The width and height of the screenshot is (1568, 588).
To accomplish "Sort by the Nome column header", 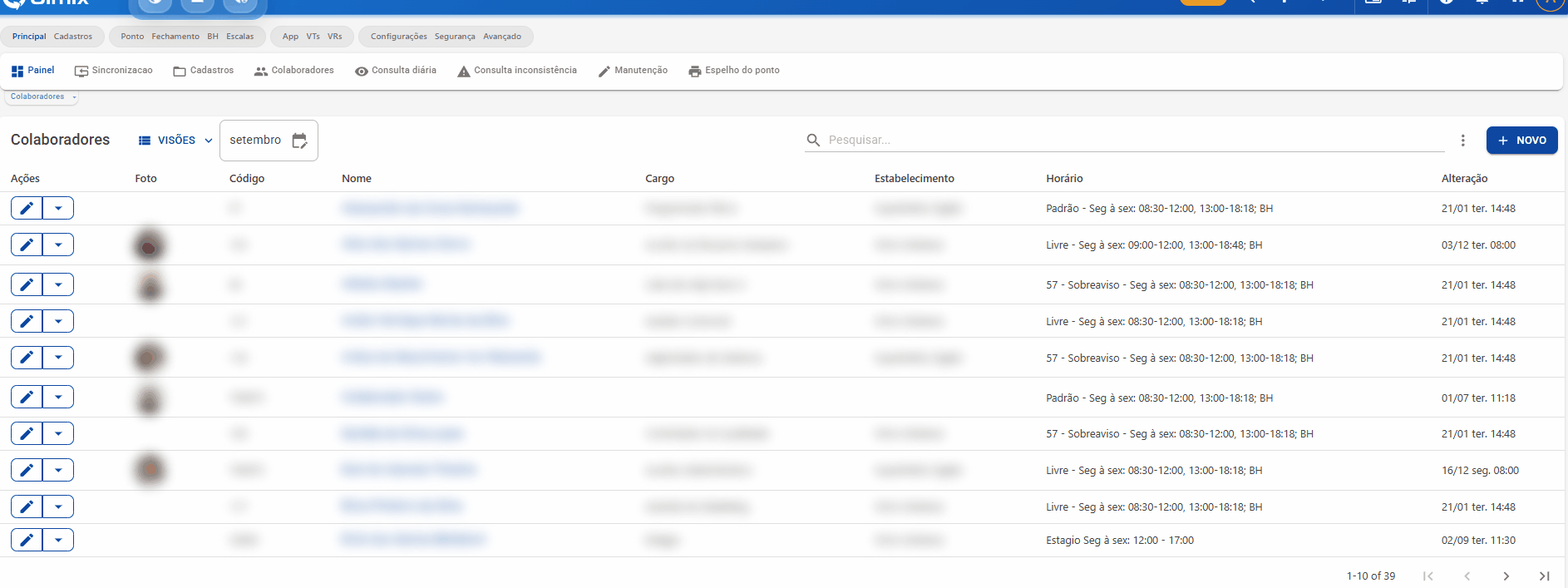I will (357, 179).
